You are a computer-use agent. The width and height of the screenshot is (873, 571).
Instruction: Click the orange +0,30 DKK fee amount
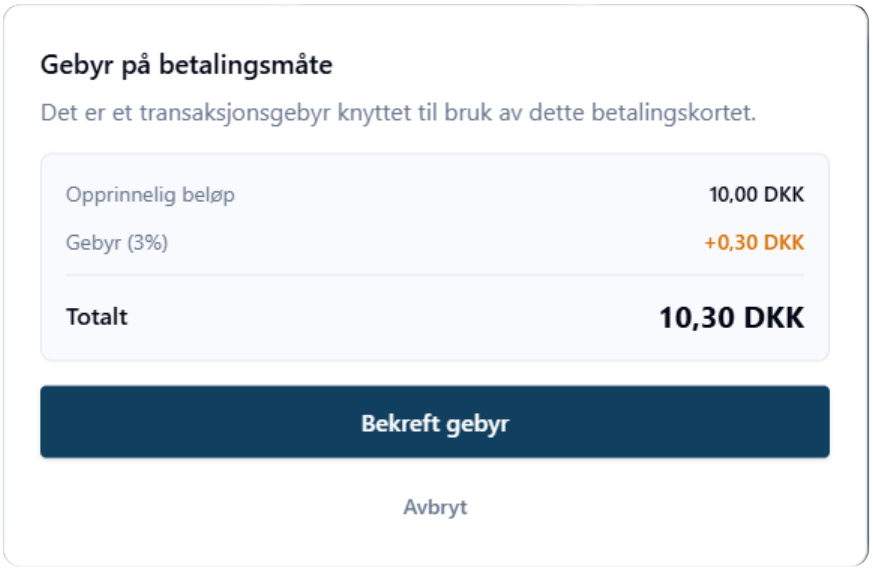(754, 243)
